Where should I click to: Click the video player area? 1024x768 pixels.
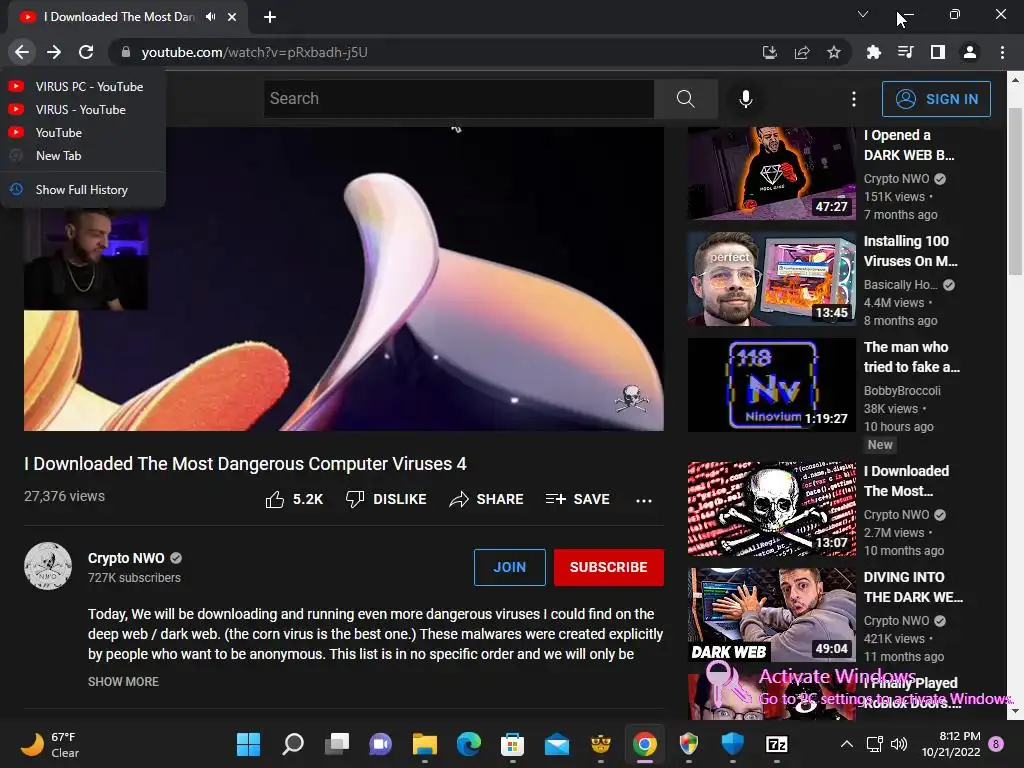[x=344, y=279]
